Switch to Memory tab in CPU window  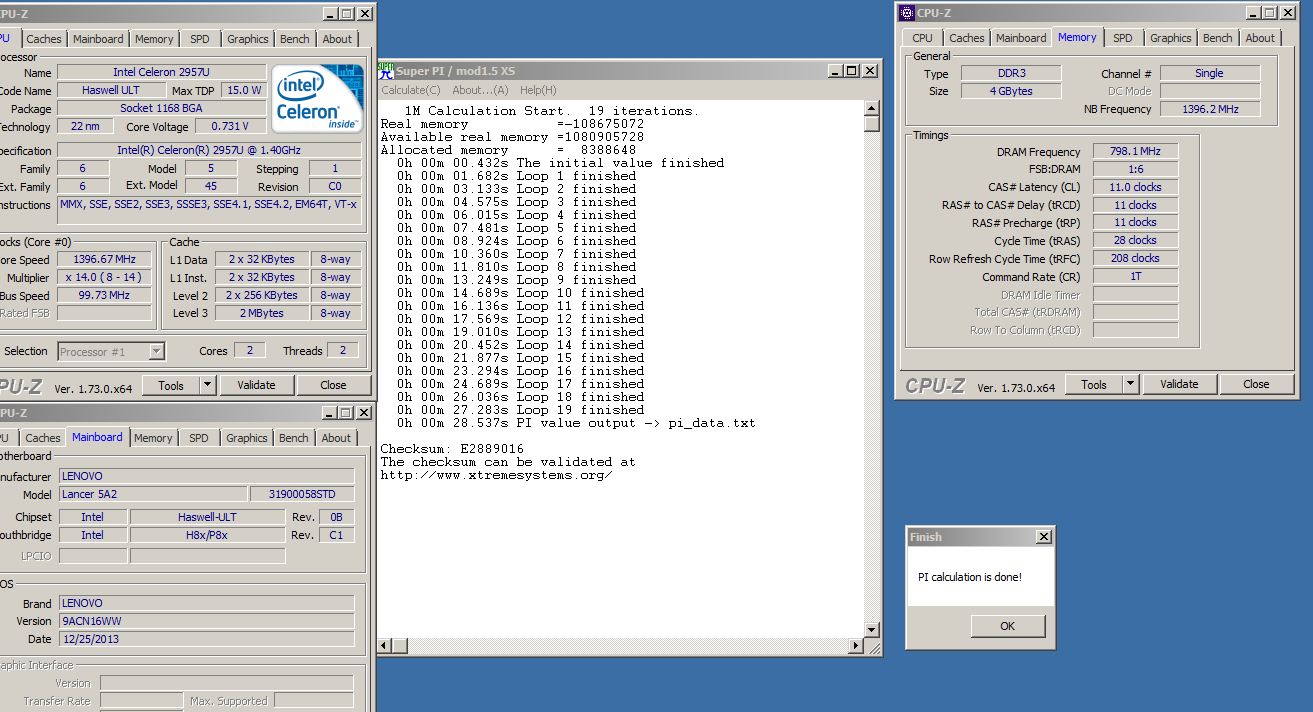coord(154,39)
